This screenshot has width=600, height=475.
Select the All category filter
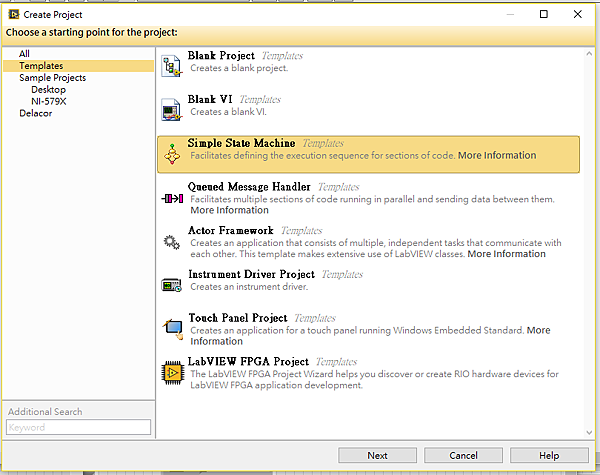click(24, 54)
